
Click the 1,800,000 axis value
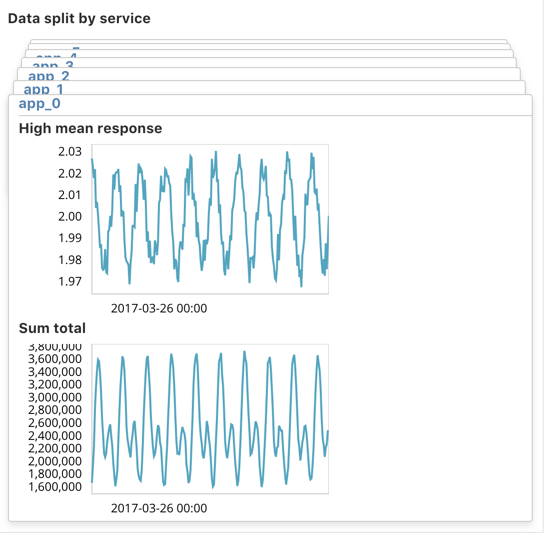click(x=55, y=474)
